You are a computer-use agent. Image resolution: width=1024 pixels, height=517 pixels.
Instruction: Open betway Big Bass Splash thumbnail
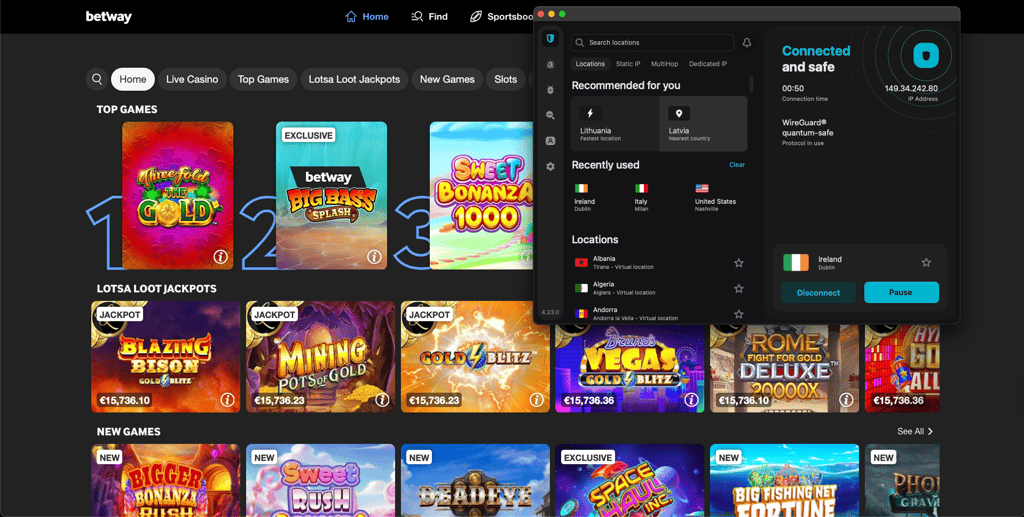[x=331, y=195]
